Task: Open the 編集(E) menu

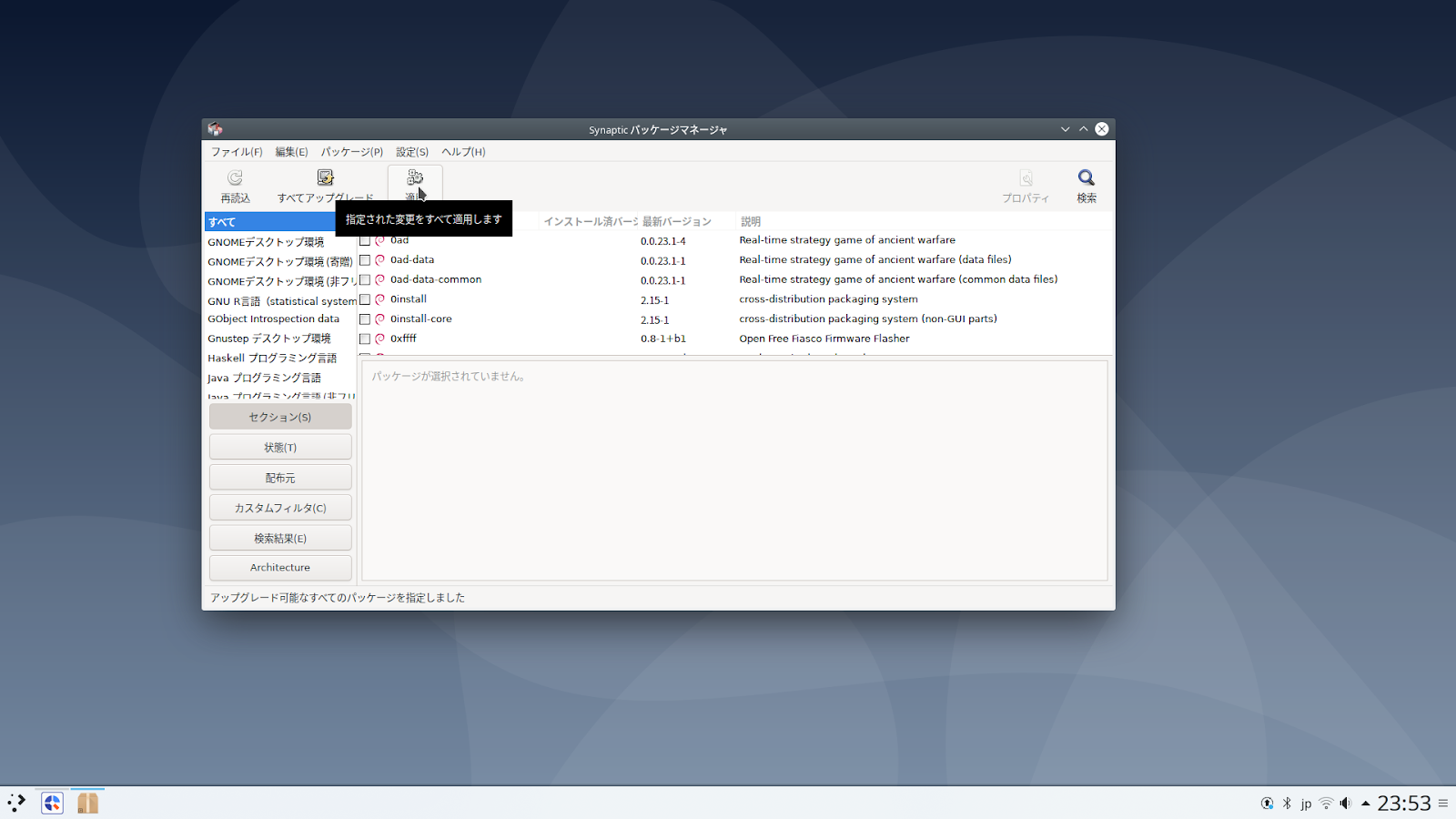Action: point(291,152)
